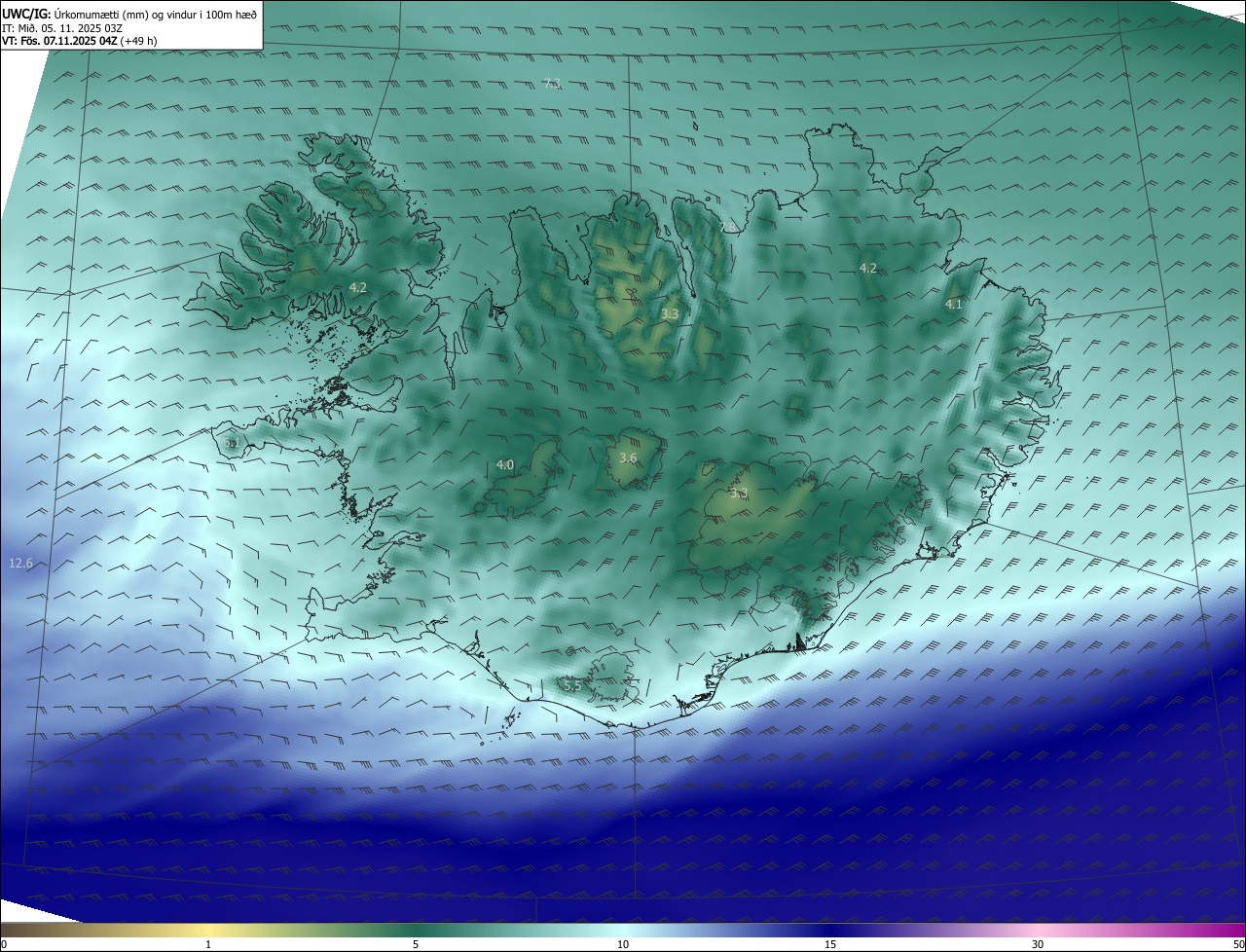
Task: Click the colorbar tick label '15'
Action: tap(830, 944)
